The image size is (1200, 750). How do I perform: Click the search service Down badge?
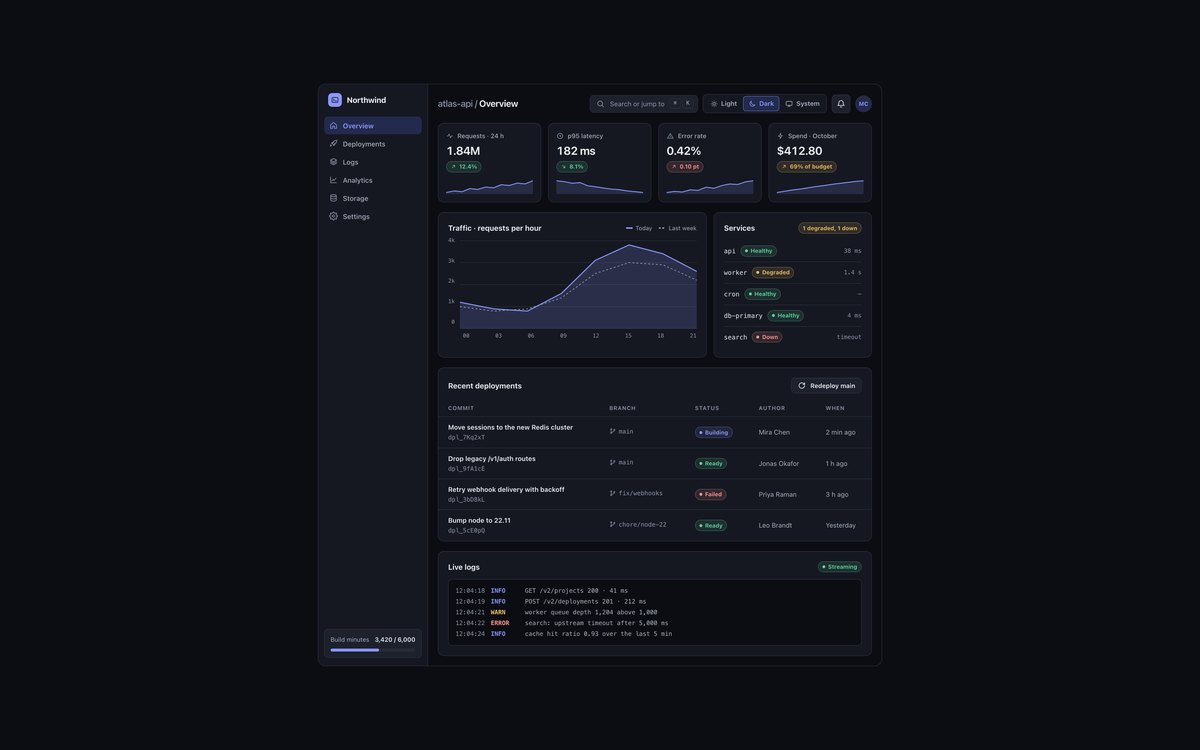point(767,337)
